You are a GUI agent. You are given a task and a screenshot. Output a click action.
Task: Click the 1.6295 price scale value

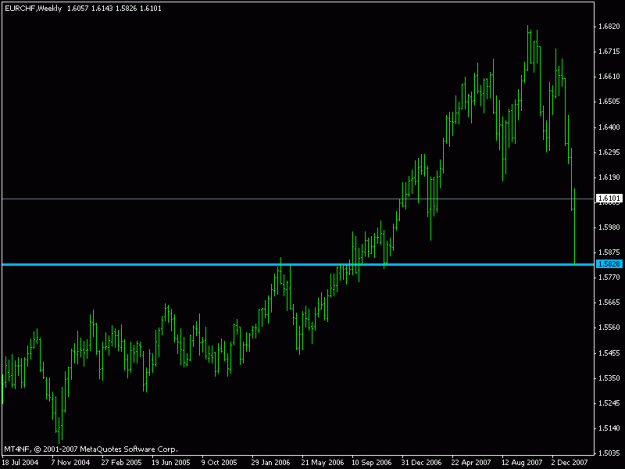pos(609,152)
